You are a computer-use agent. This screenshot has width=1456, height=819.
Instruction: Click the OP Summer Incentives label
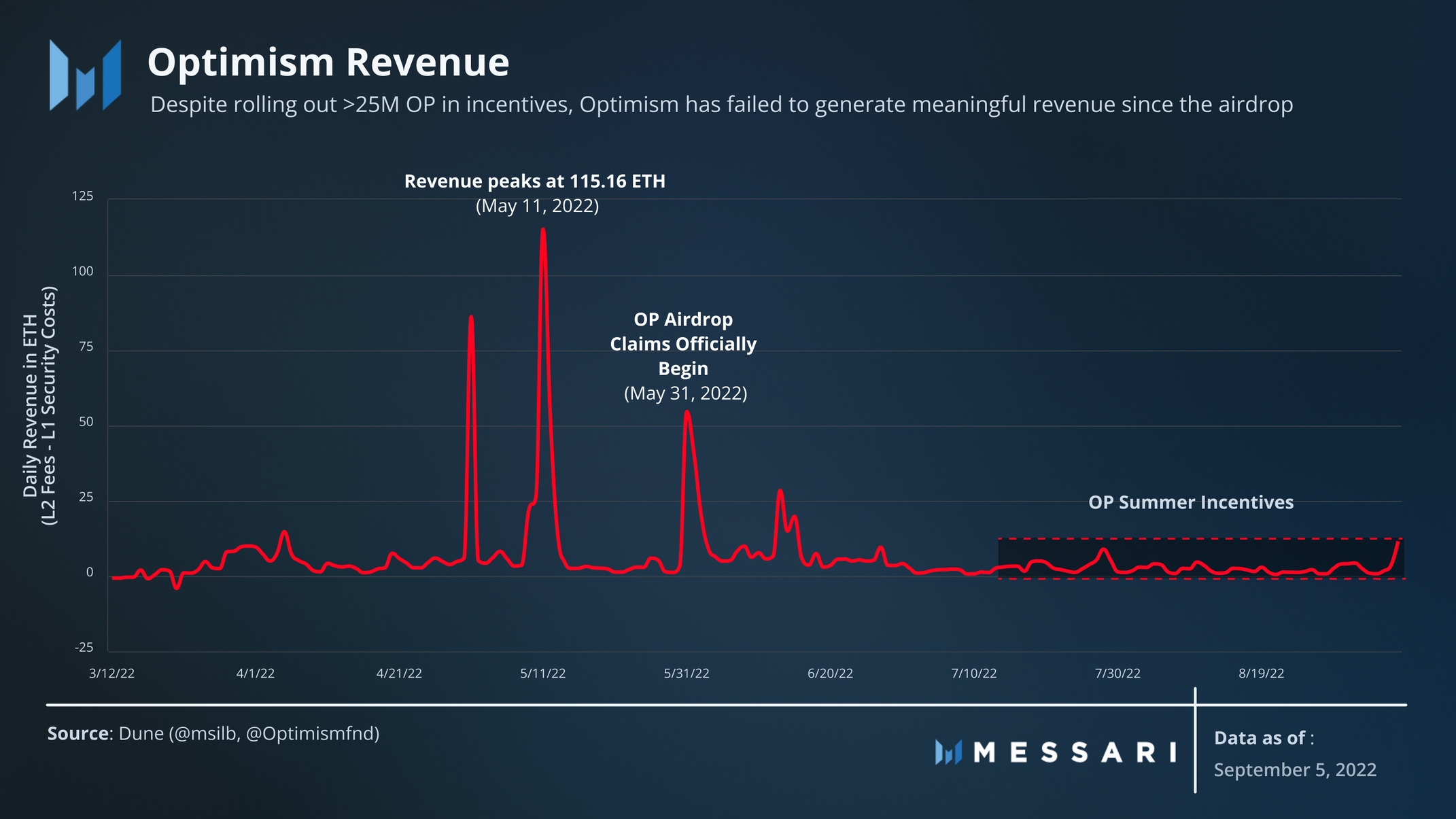(x=1190, y=502)
